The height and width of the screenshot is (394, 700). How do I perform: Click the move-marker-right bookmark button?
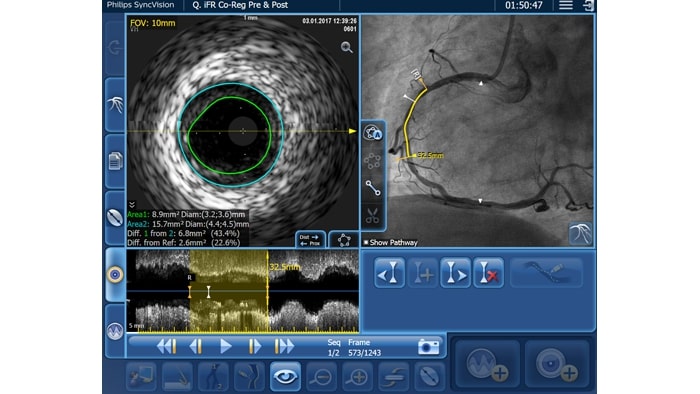point(455,272)
